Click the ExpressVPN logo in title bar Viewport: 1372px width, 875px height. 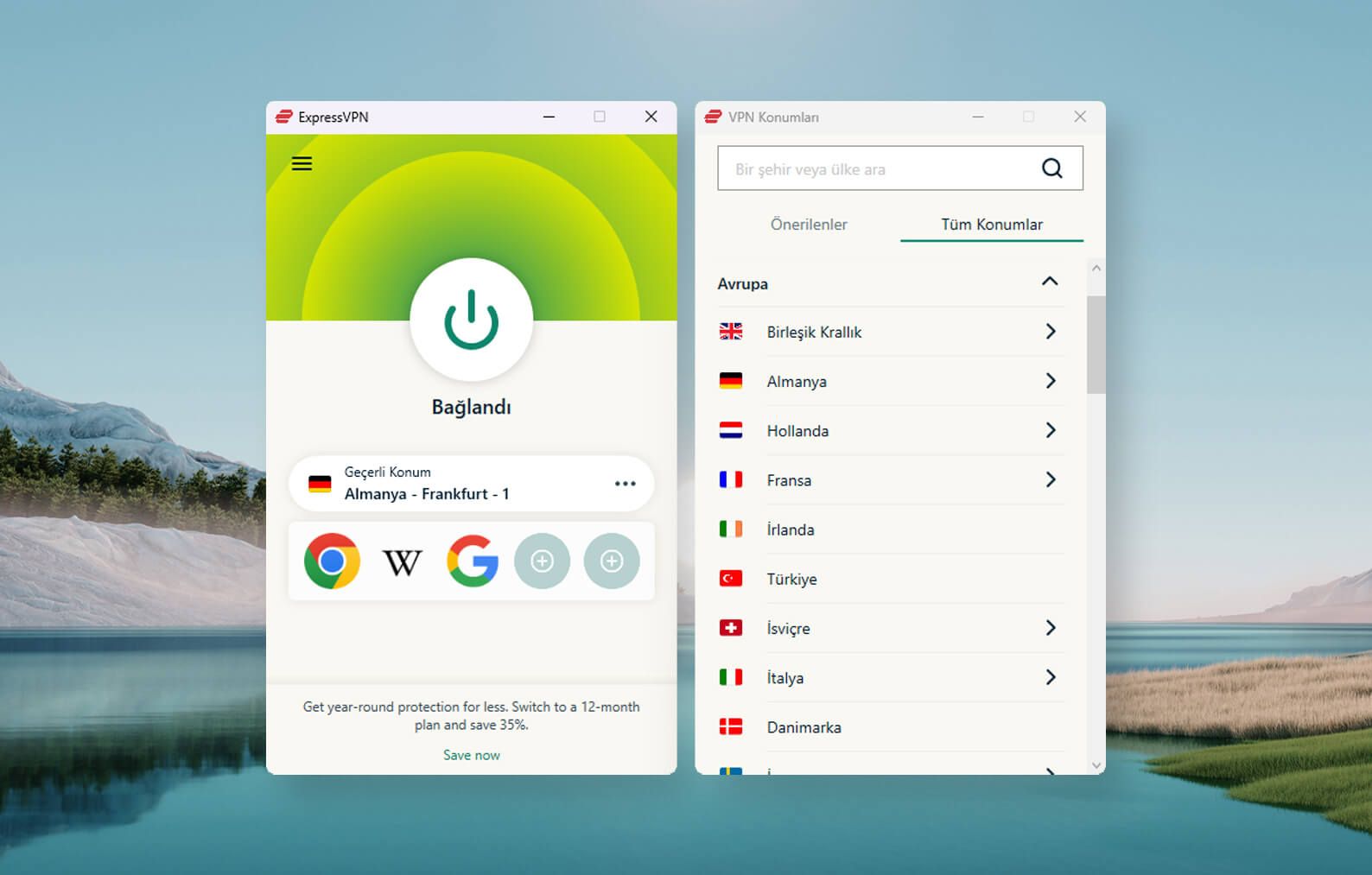(x=284, y=117)
